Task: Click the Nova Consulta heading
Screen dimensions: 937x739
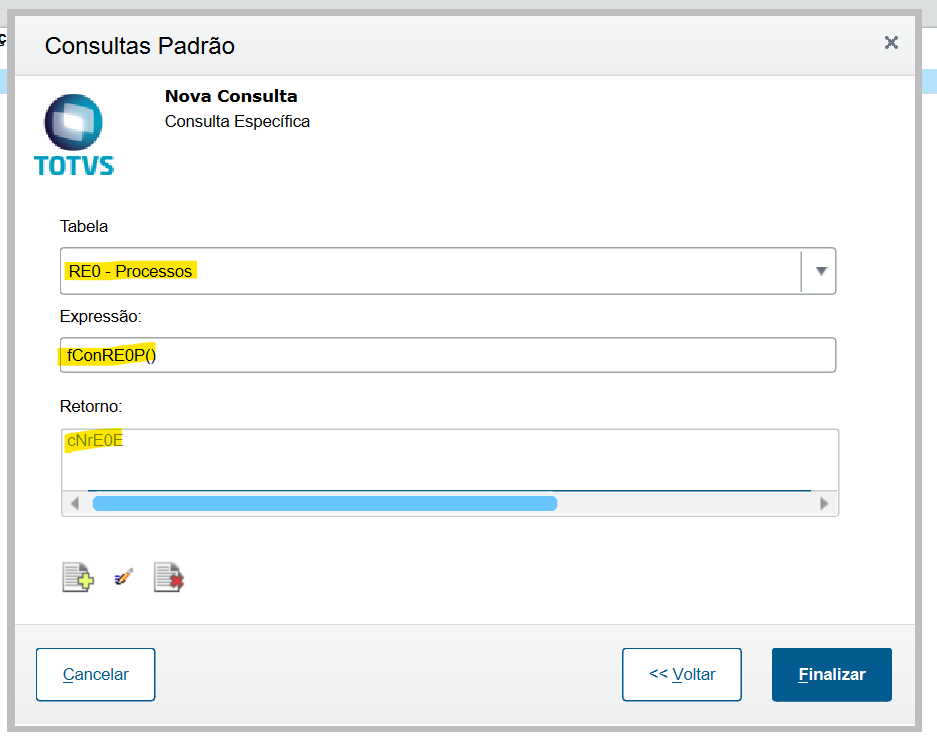Action: click(231, 97)
